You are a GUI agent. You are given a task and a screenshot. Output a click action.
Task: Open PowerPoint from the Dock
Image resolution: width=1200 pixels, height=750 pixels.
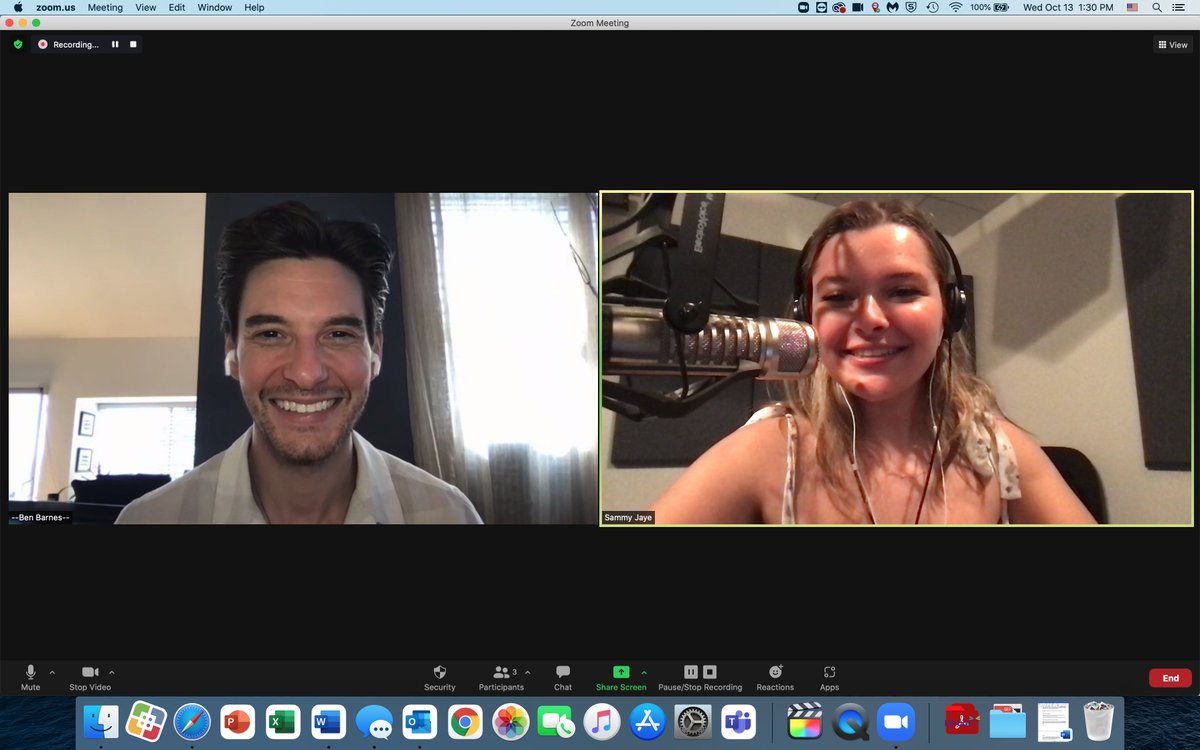pos(237,721)
